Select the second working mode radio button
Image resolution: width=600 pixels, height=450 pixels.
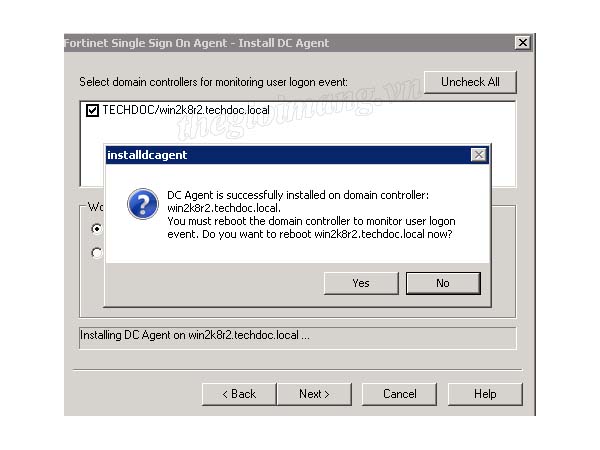click(97, 253)
